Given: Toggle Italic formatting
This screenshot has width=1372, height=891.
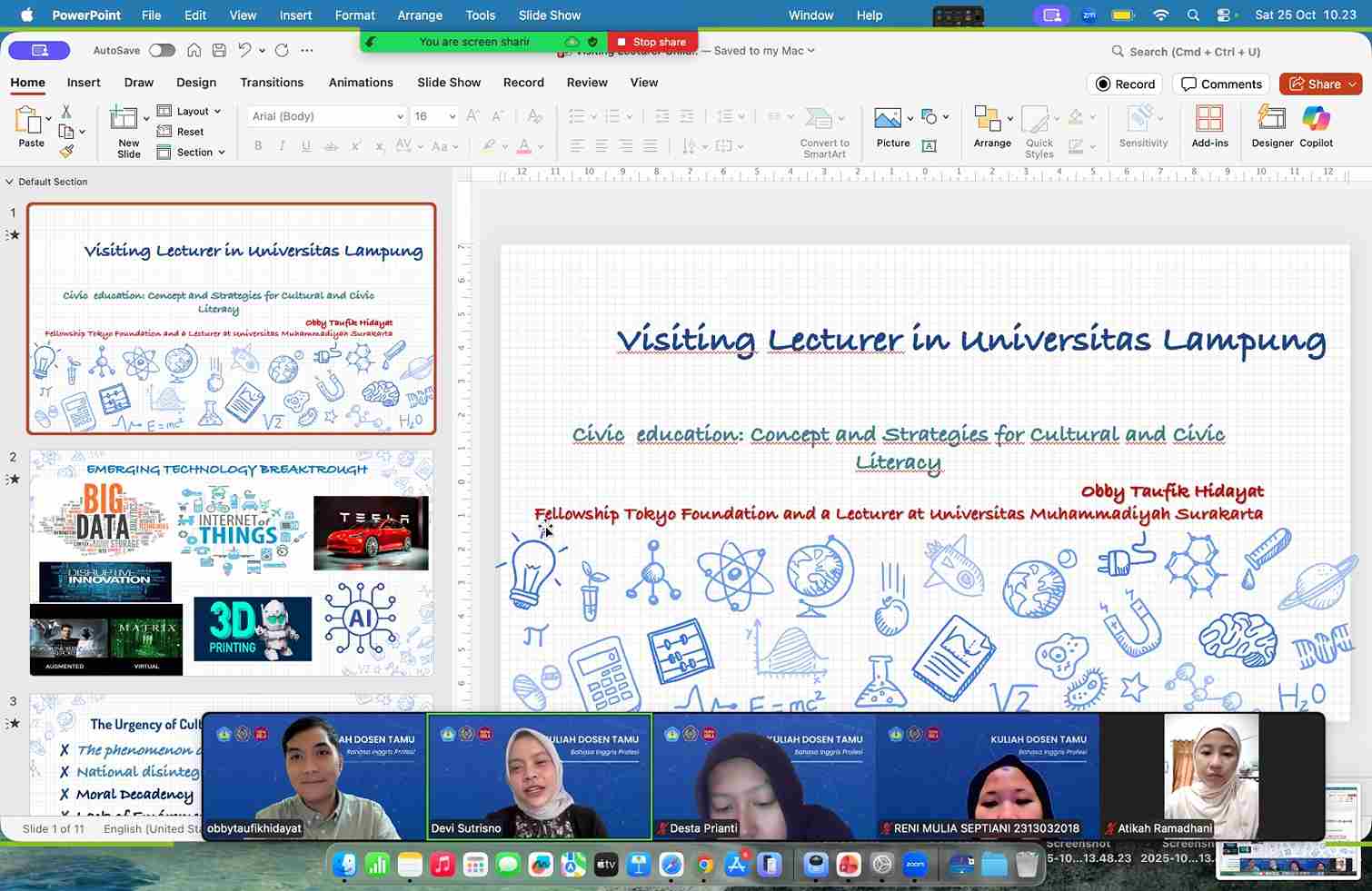Looking at the screenshot, I should (283, 146).
